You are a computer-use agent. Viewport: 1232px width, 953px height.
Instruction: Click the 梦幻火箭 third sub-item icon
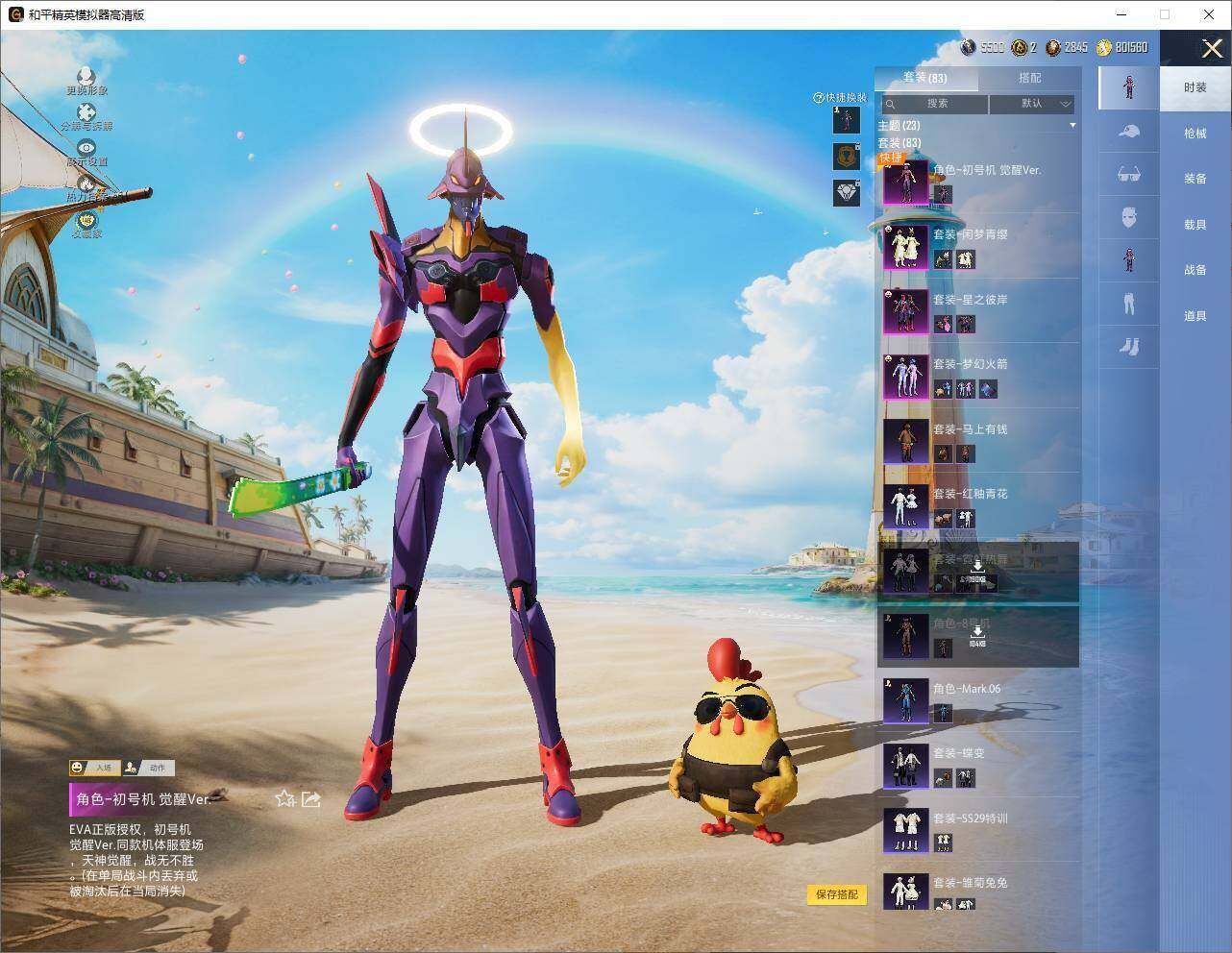tap(987, 389)
